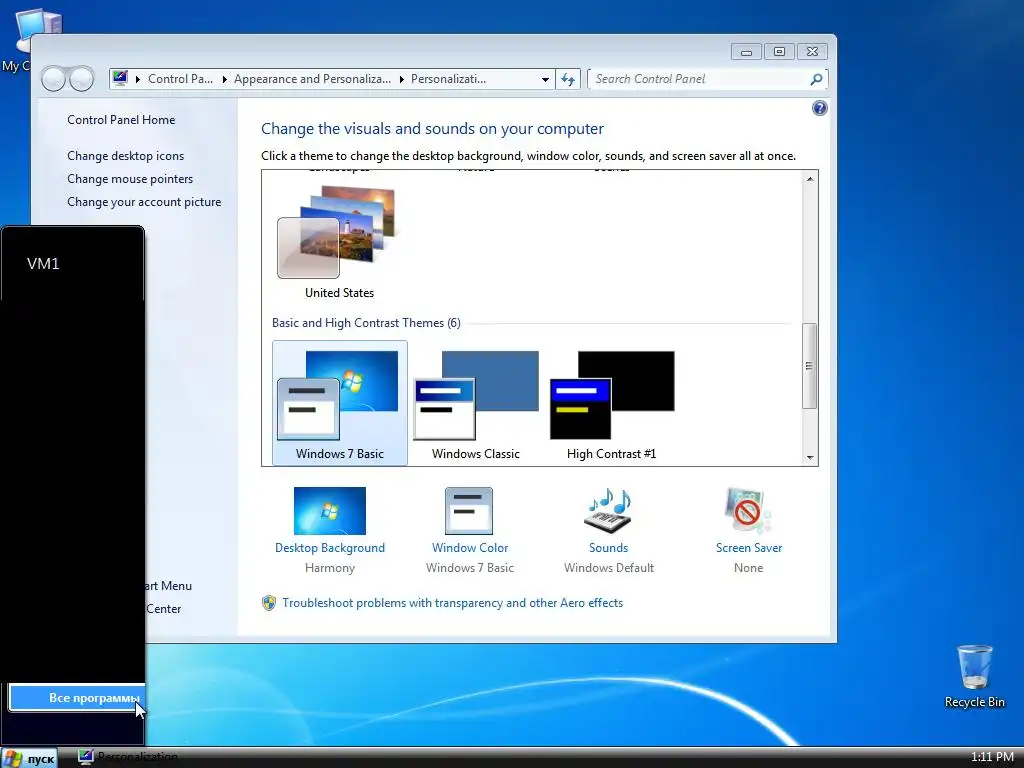
Task: Click the Personalization breadcrumb
Action: tap(448, 79)
